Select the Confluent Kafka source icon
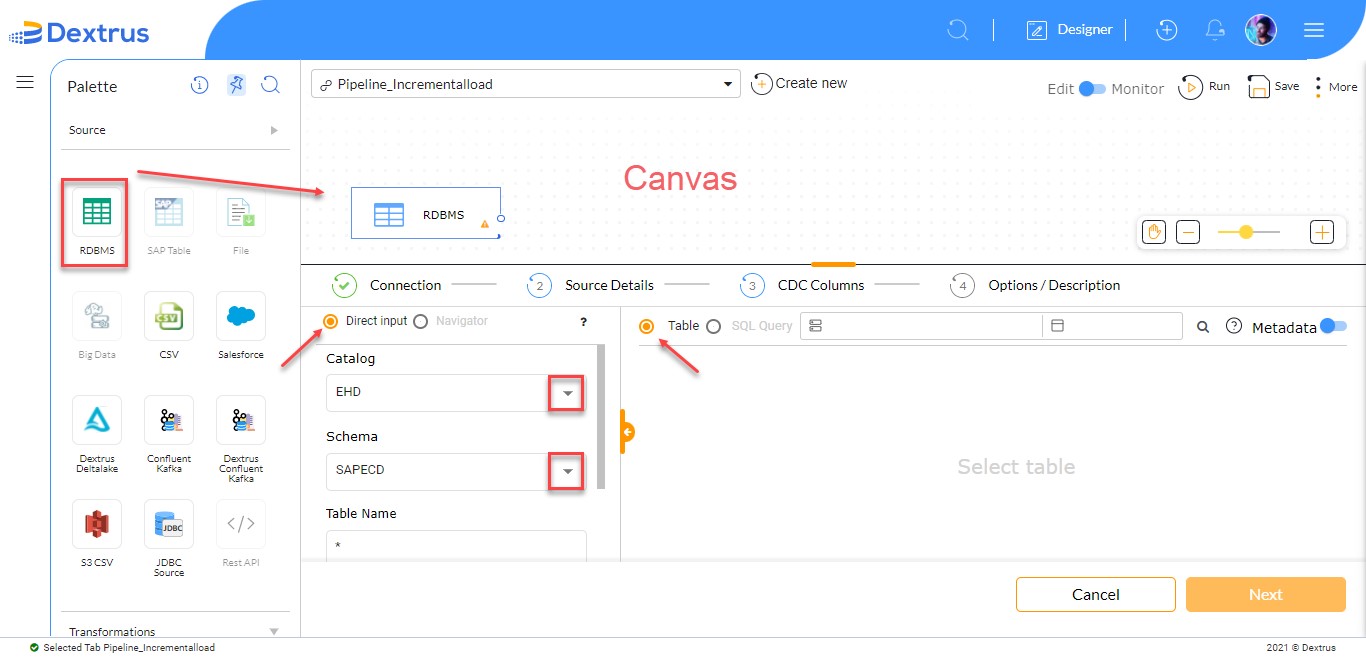Image resolution: width=1366 pixels, height=657 pixels. tap(169, 420)
